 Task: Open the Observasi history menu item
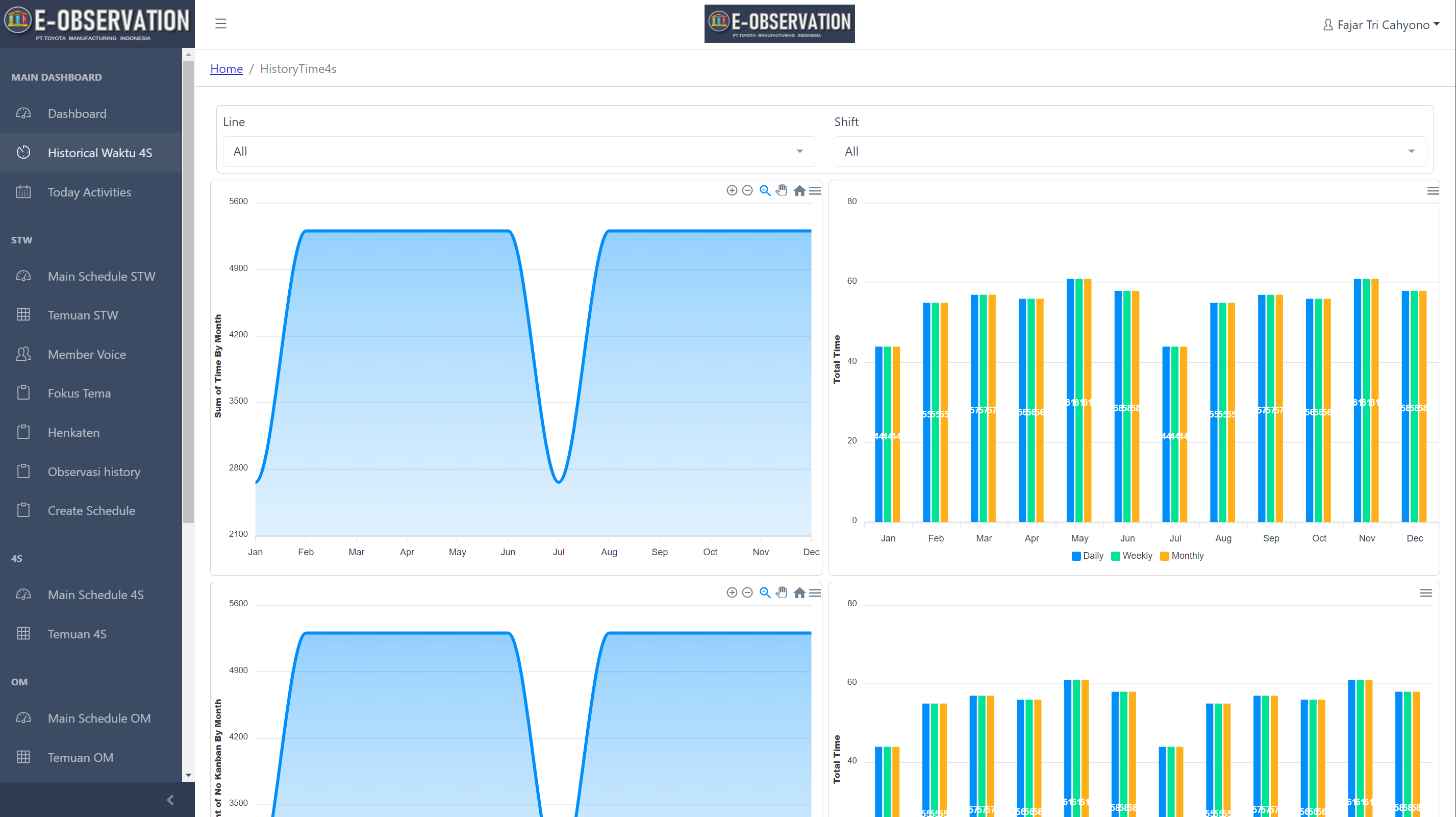pyautogui.click(x=91, y=472)
